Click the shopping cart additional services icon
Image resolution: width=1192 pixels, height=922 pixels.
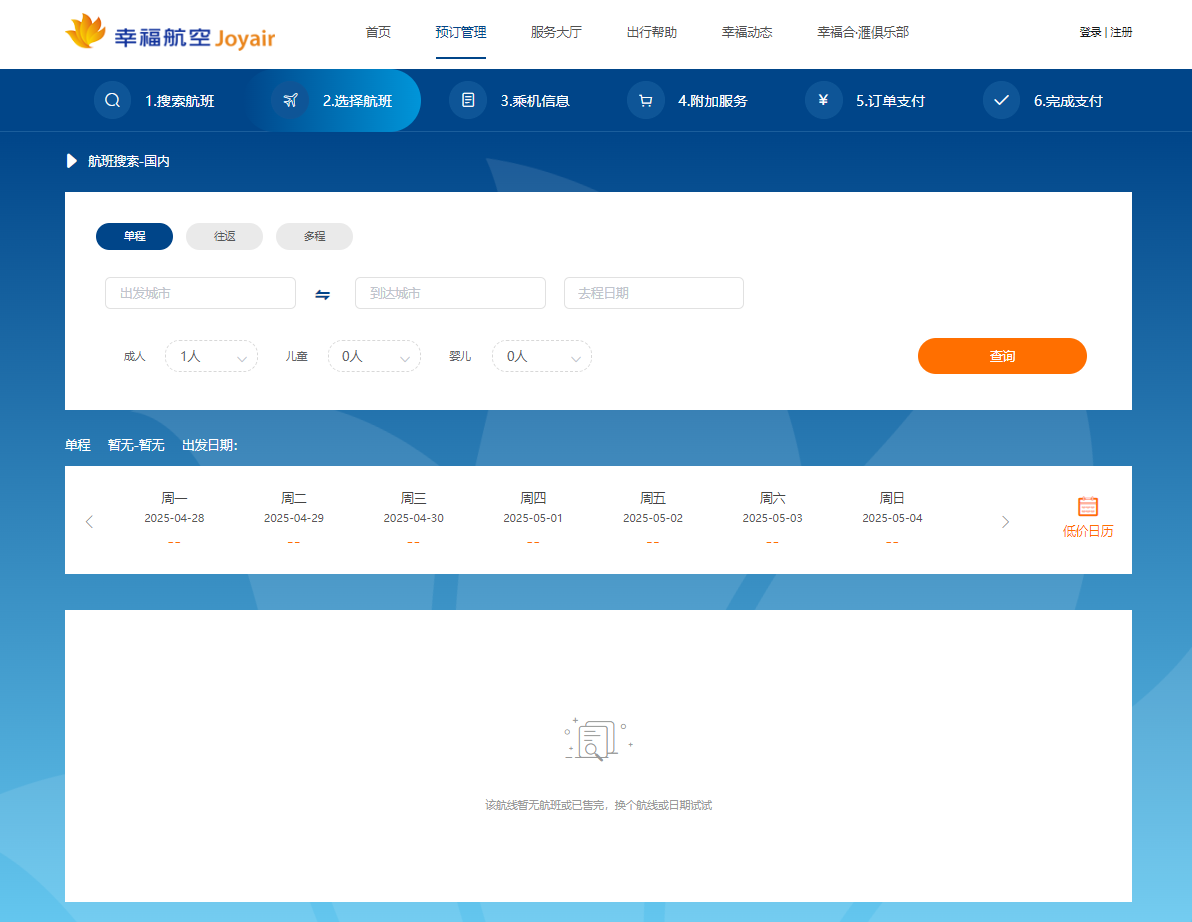pyautogui.click(x=645, y=100)
